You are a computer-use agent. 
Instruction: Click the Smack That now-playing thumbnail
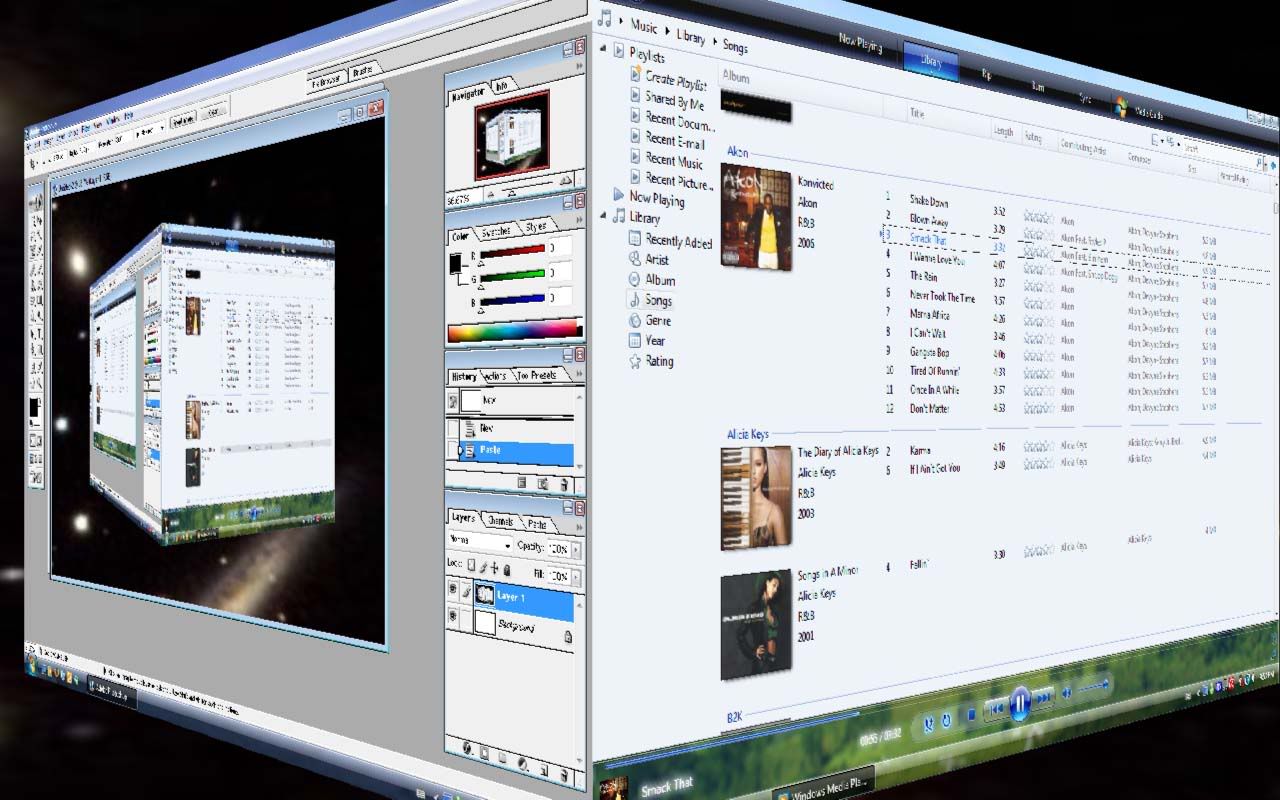613,789
